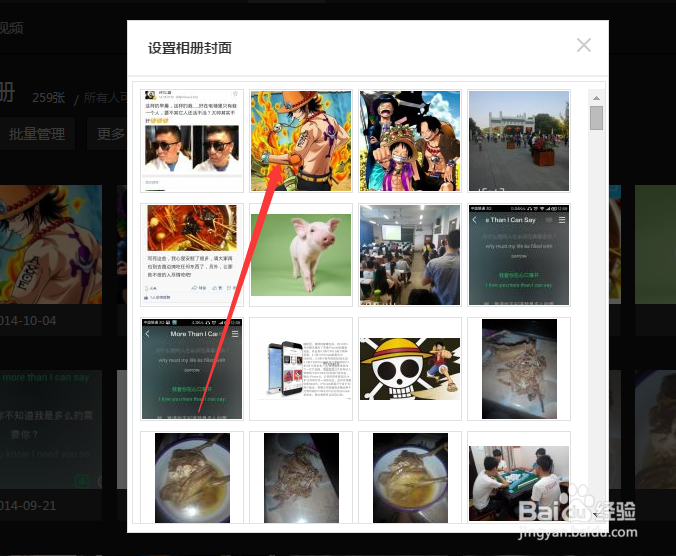This screenshot has width=676, height=556.
Task: Select the Weibo post with sunglasses man thumbnail
Action: (x=192, y=141)
